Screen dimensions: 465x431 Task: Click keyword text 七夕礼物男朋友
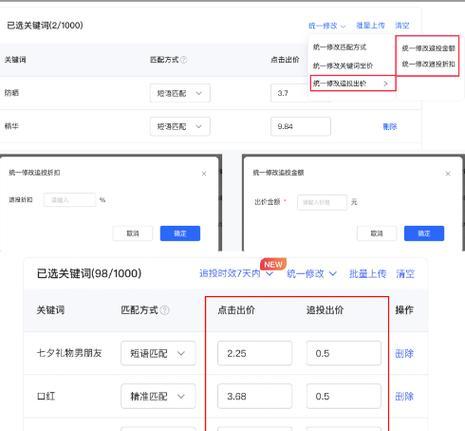click(69, 353)
